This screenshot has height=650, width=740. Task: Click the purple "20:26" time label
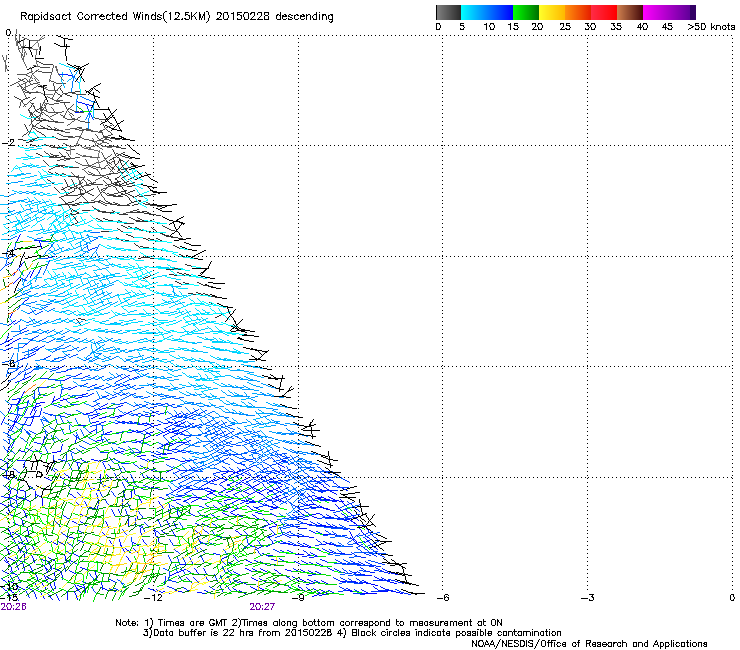(x=13, y=607)
